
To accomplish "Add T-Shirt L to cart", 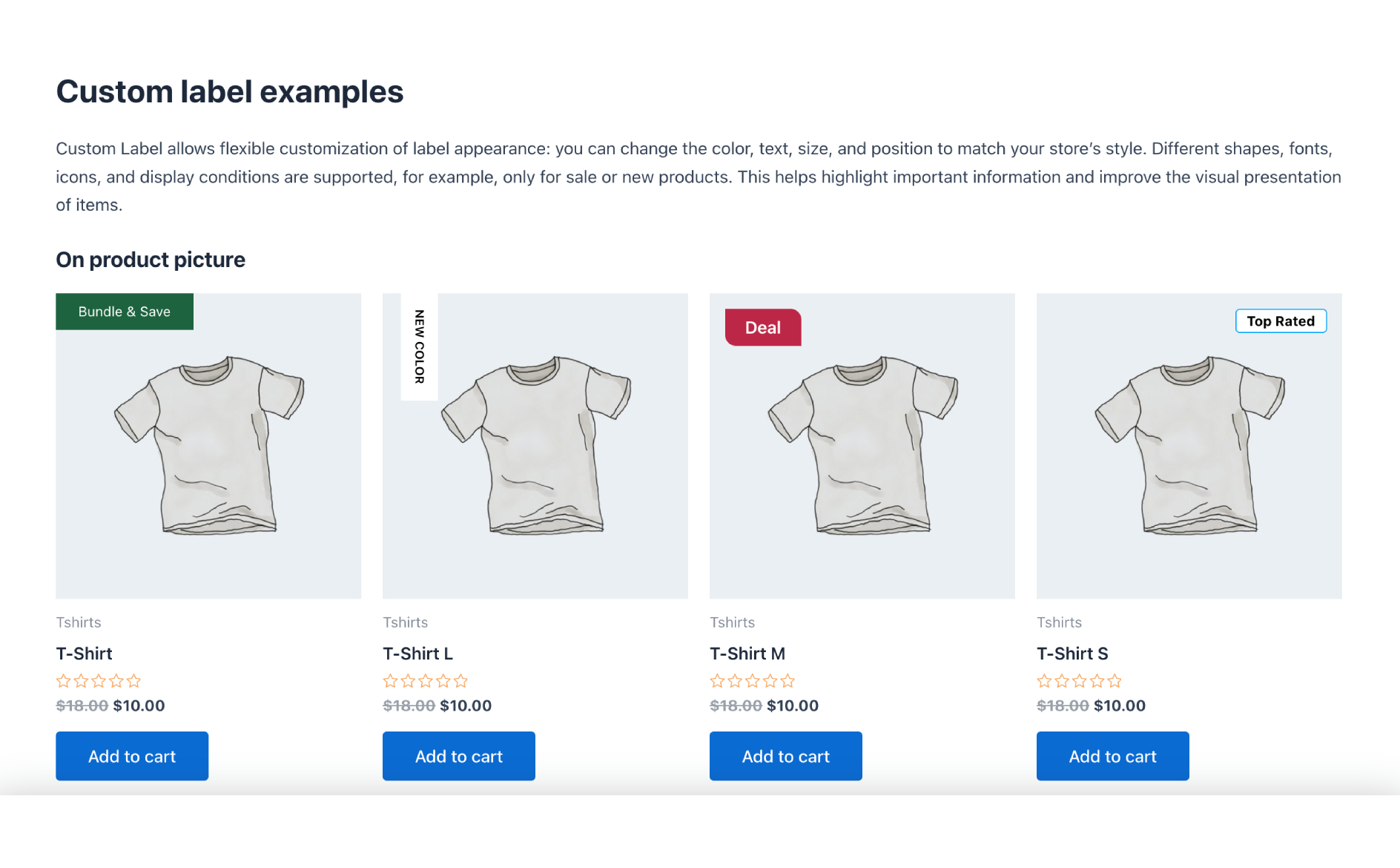I will click(x=459, y=756).
